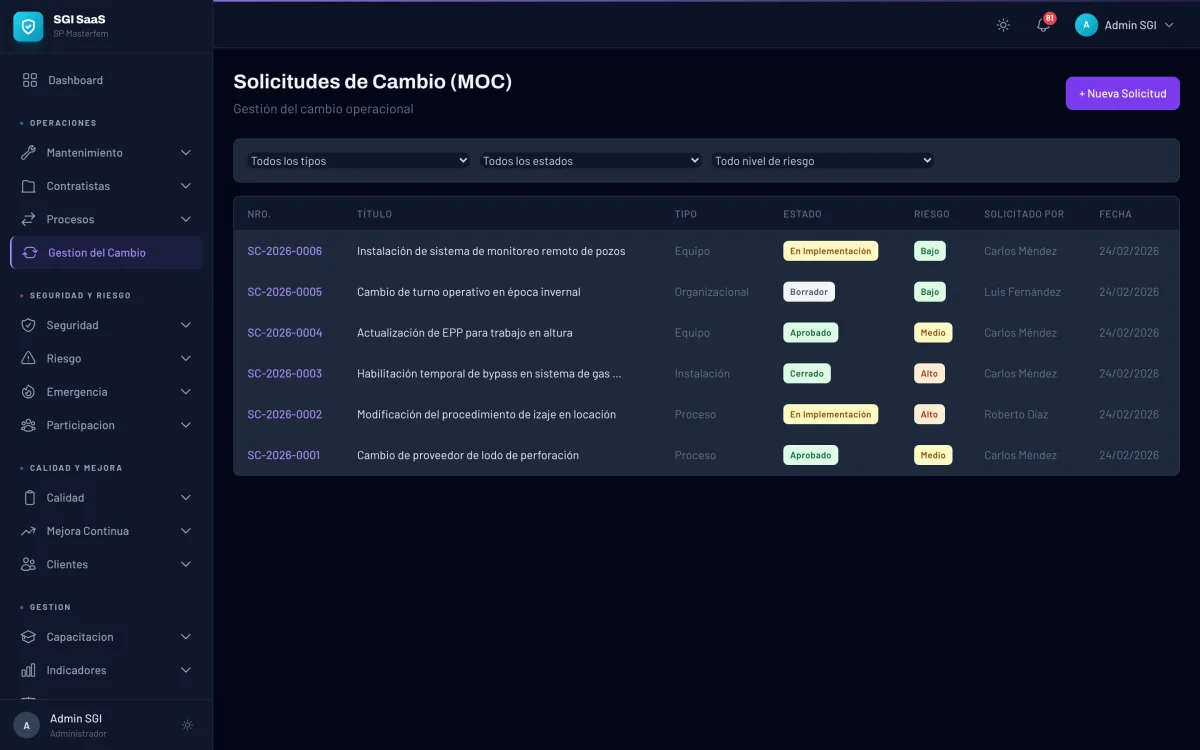This screenshot has width=1200, height=750.
Task: Open the Mejora Continua menu item
Action: tap(88, 531)
